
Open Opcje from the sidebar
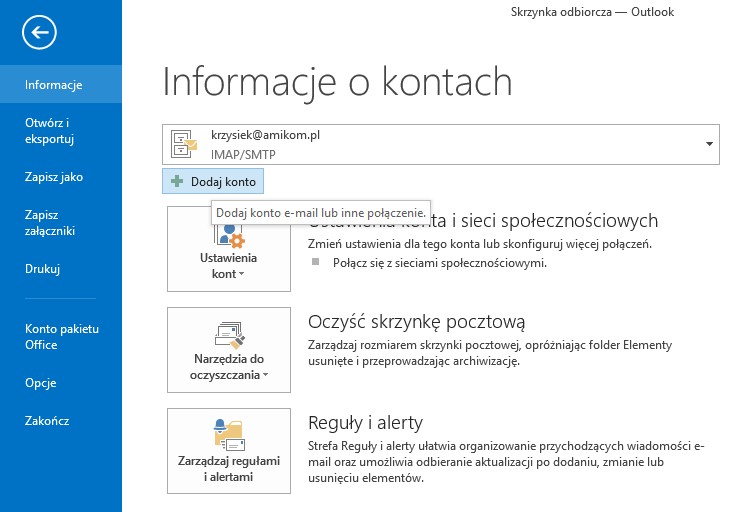tap(41, 383)
